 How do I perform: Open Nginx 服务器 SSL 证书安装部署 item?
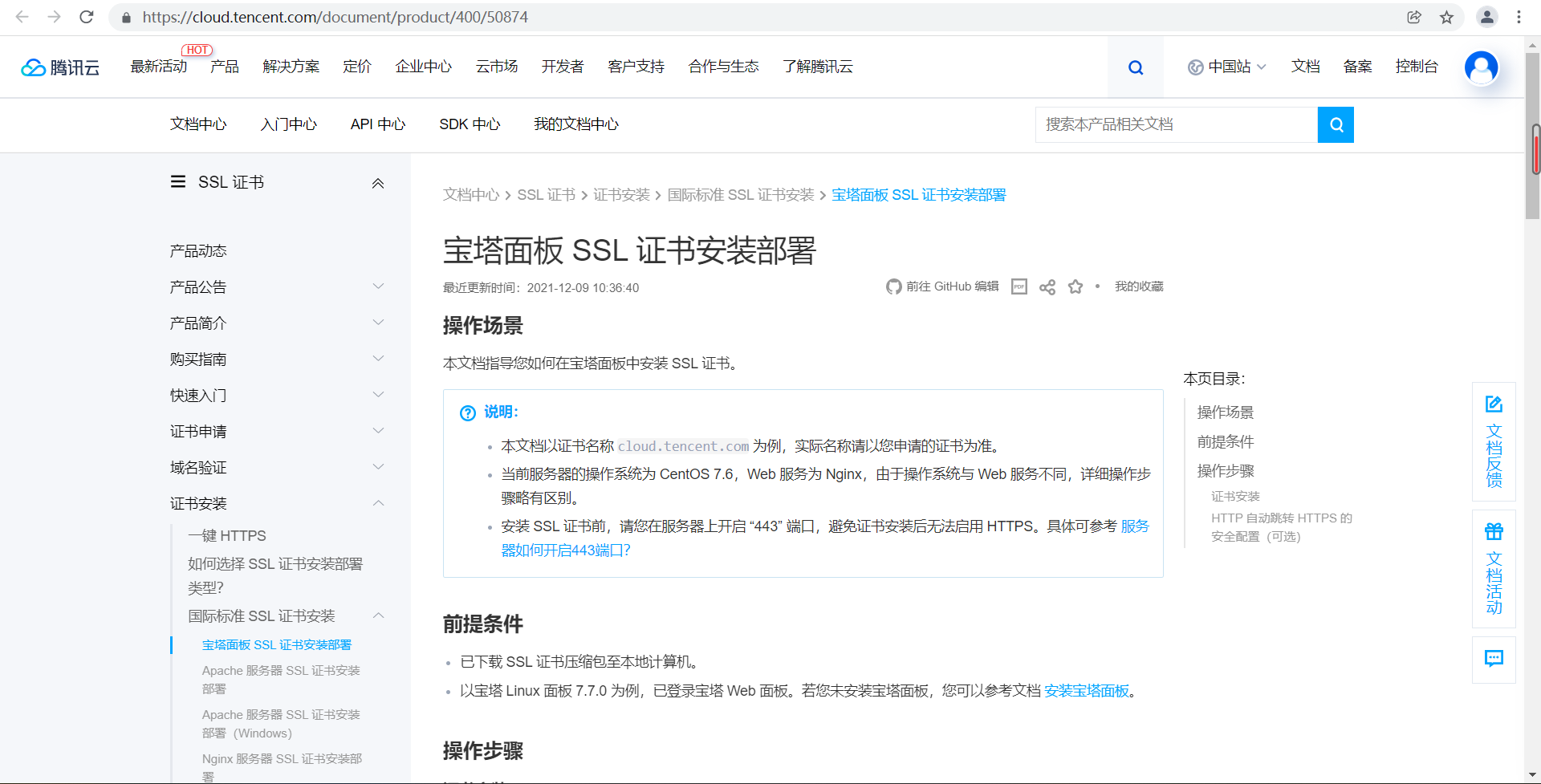tap(283, 767)
